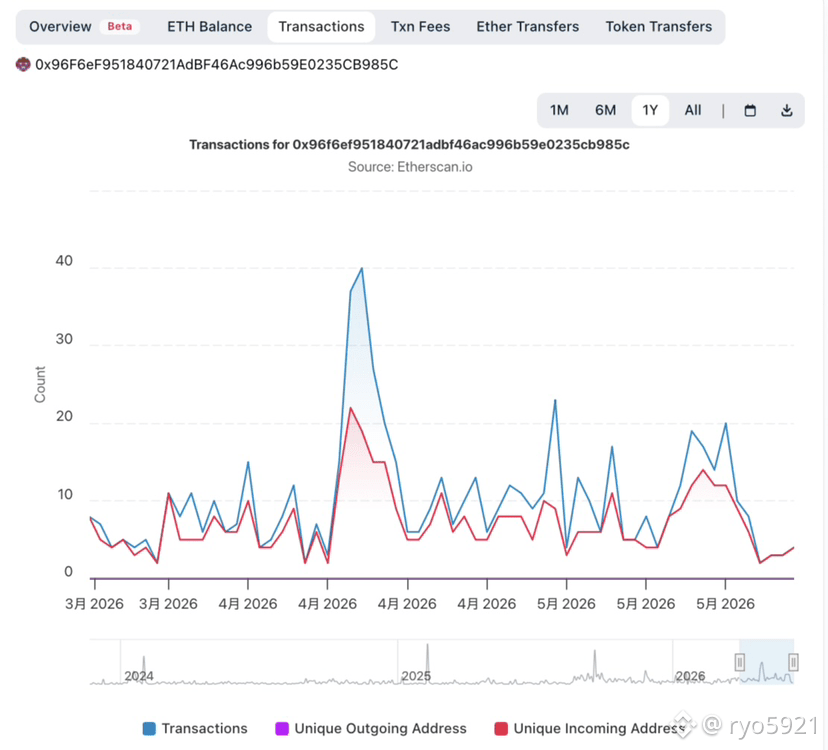This screenshot has height=750, width=828.
Task: Switch to the Overview tab
Action: click(x=60, y=26)
